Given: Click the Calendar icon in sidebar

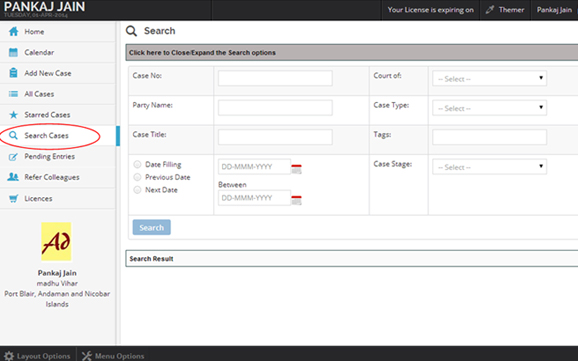Looking at the screenshot, I should (x=13, y=52).
